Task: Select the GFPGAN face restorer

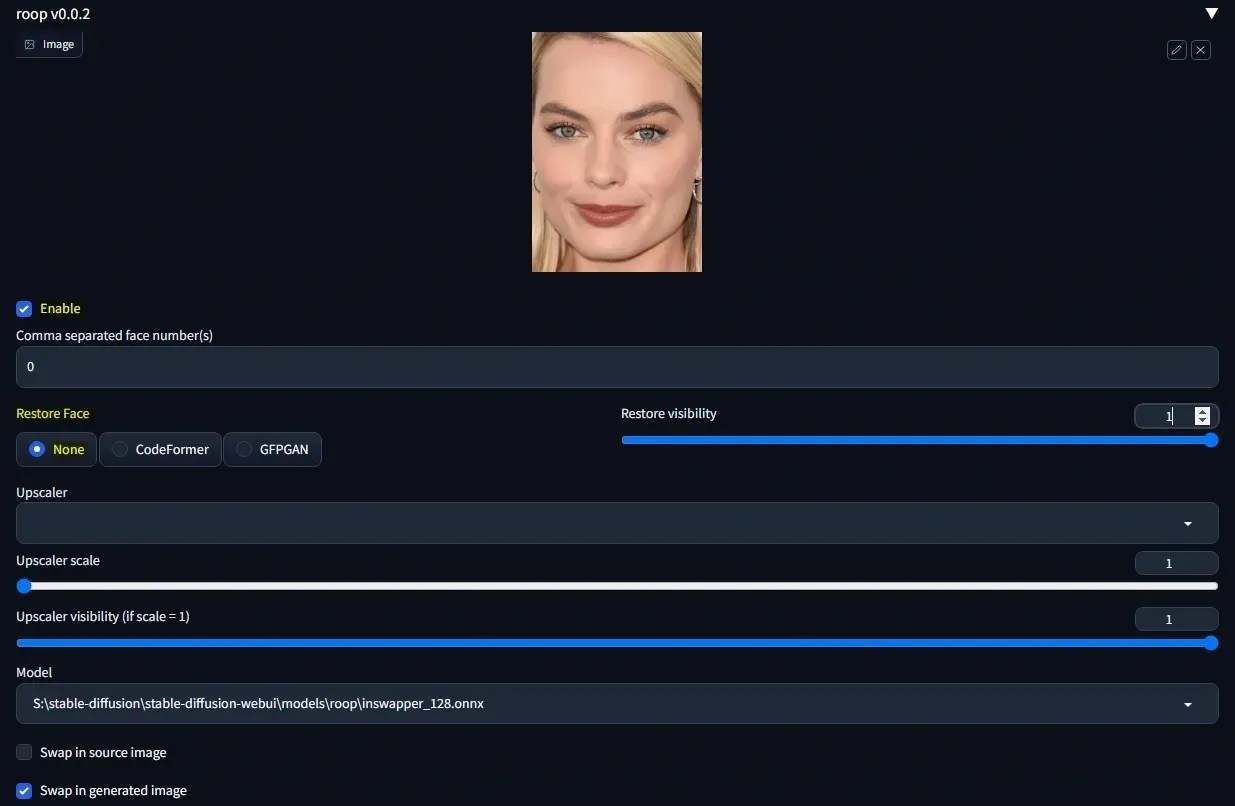Action: (x=272, y=449)
